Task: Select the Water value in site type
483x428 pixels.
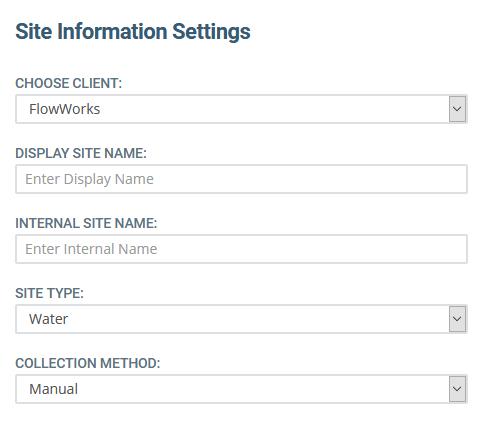Action: (x=49, y=319)
